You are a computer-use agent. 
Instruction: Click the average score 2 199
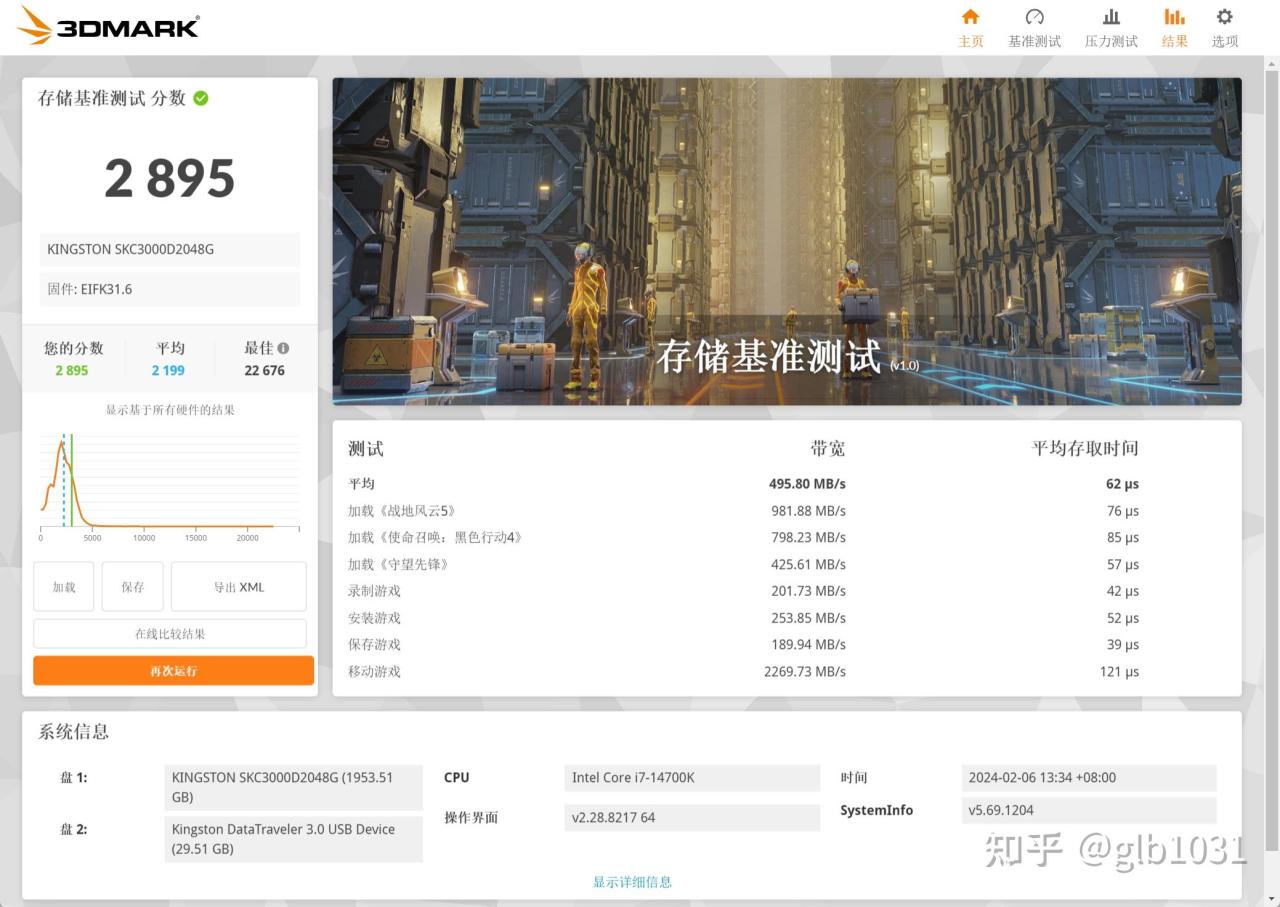(168, 371)
